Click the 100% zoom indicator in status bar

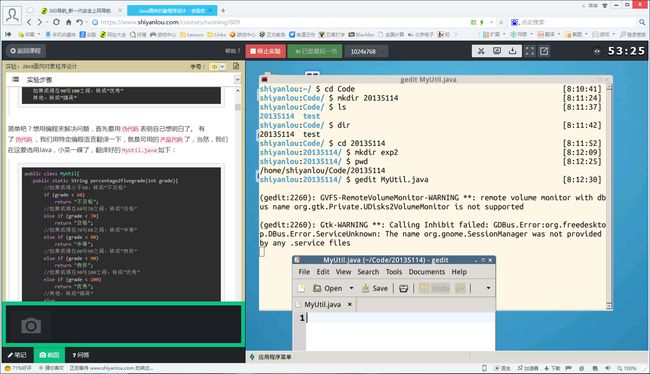pos(626,368)
